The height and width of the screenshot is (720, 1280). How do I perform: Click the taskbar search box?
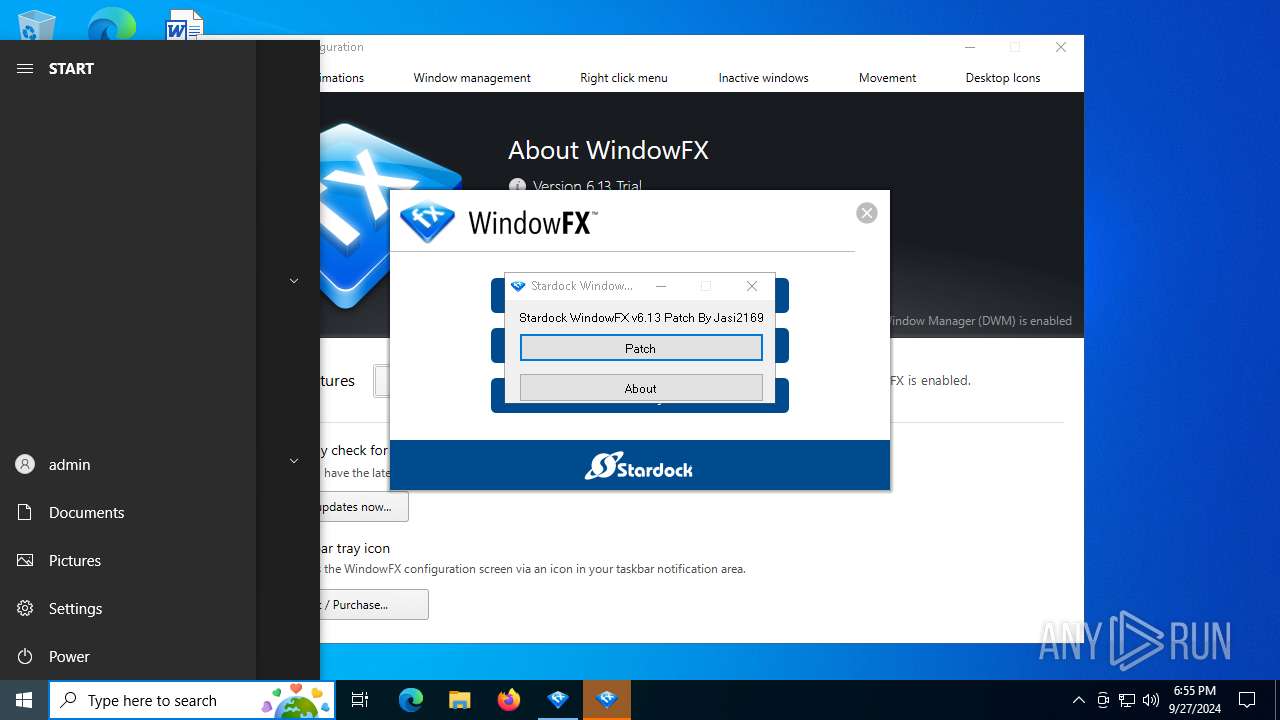192,700
